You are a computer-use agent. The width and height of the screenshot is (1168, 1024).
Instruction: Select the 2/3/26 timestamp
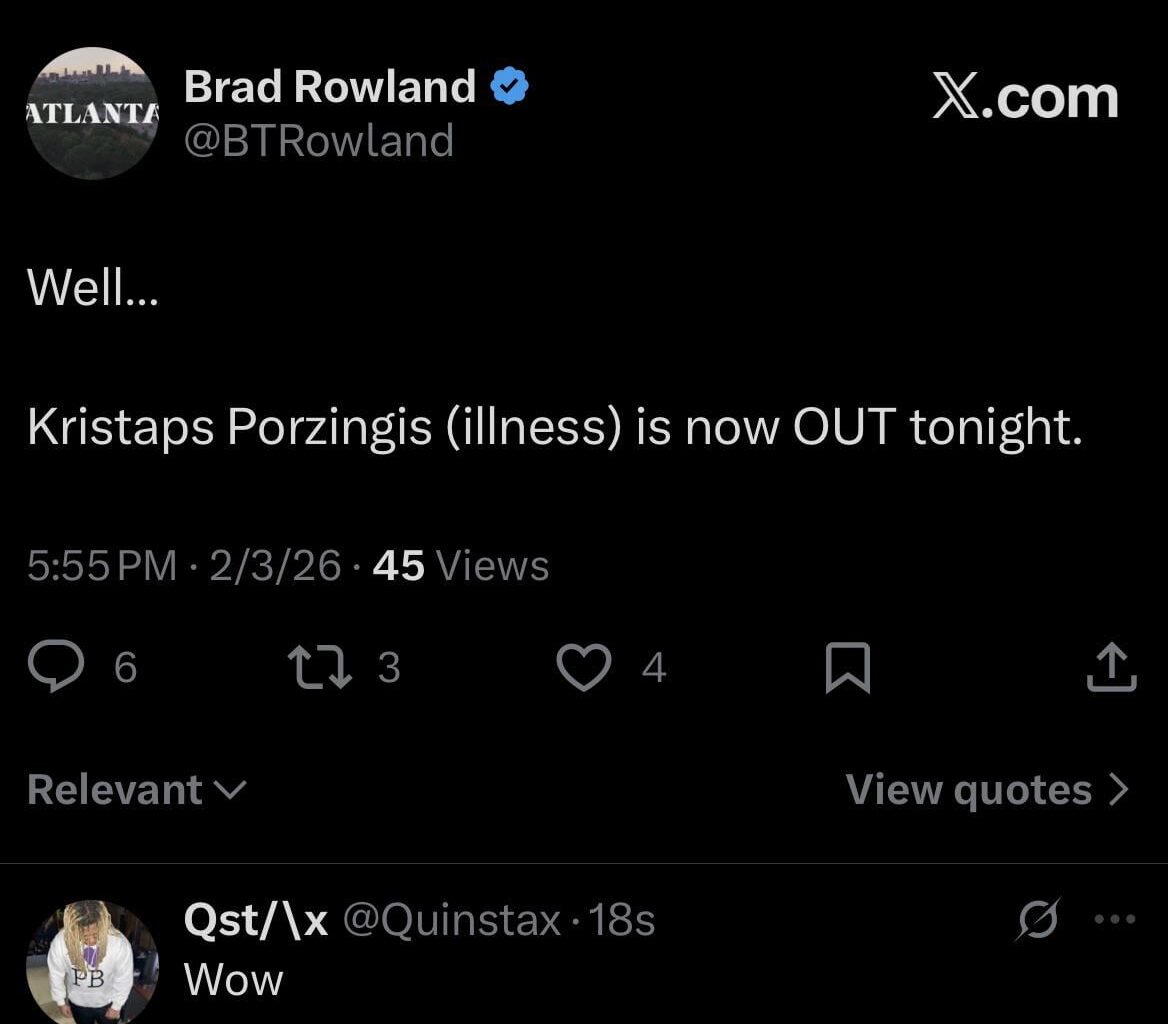[x=275, y=566]
